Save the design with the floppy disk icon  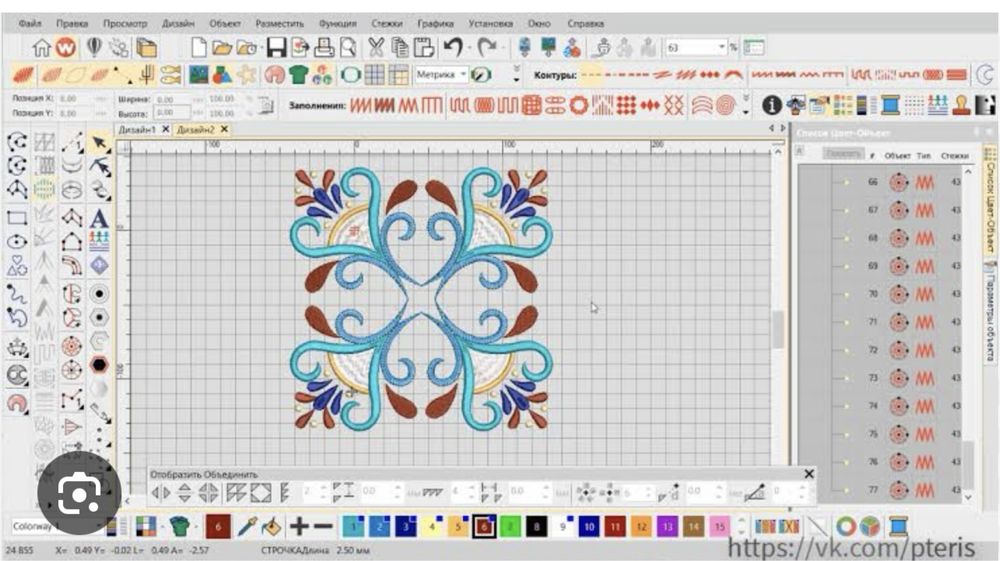pos(276,47)
